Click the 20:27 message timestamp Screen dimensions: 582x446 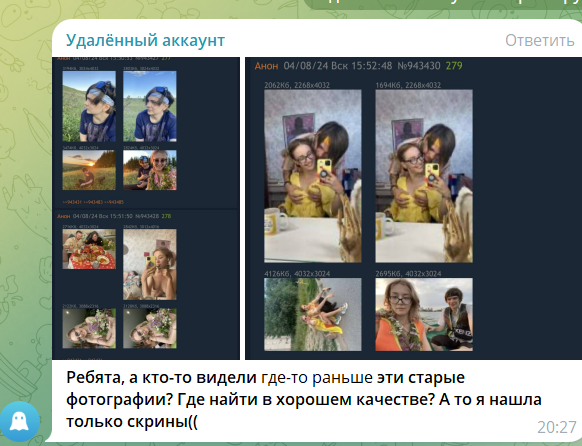tap(556, 427)
